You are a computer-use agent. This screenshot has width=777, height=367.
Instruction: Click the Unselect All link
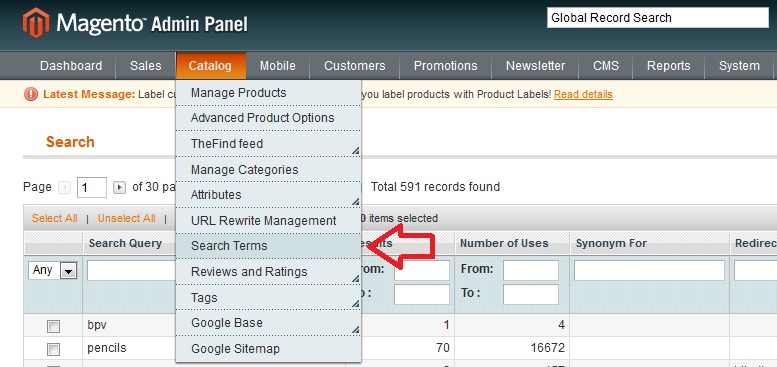[126, 218]
